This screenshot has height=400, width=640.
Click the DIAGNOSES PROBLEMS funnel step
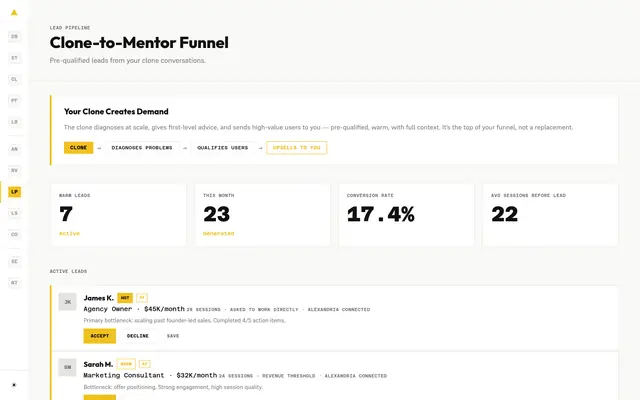[x=142, y=148]
